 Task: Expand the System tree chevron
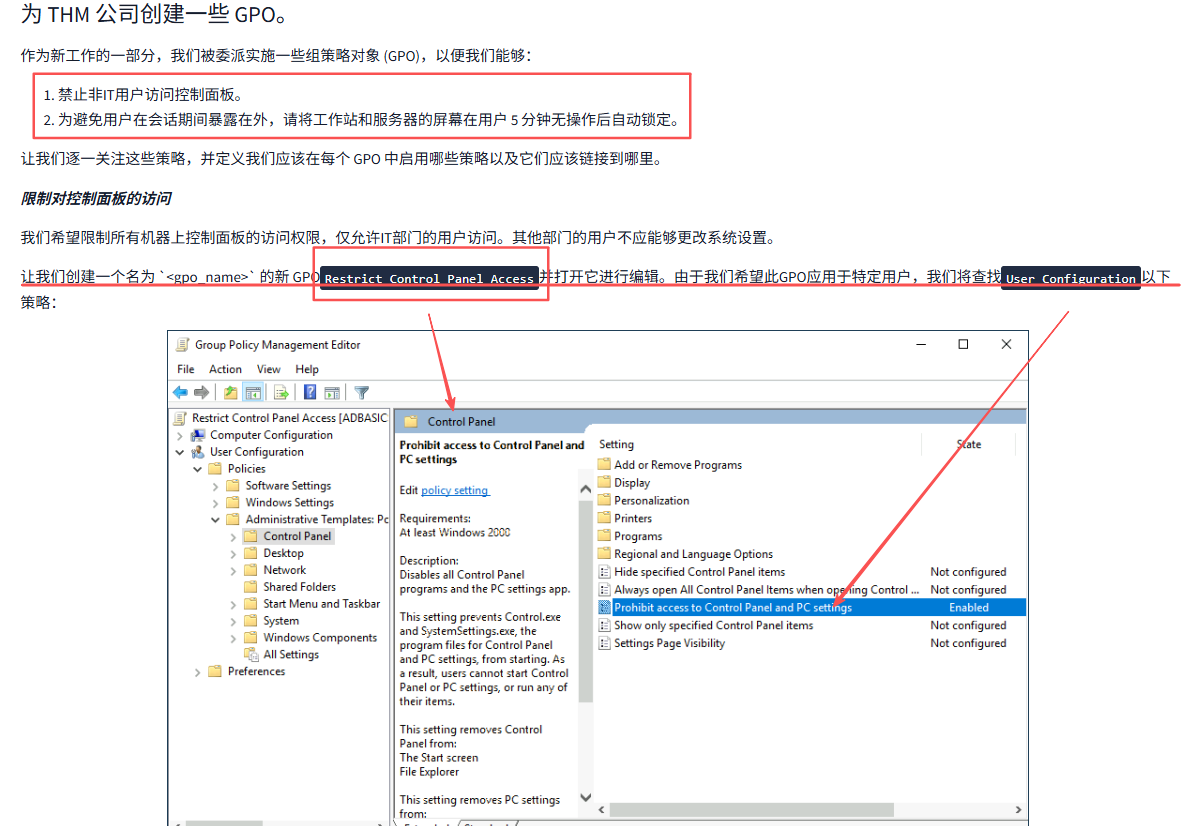pyautogui.click(x=233, y=621)
